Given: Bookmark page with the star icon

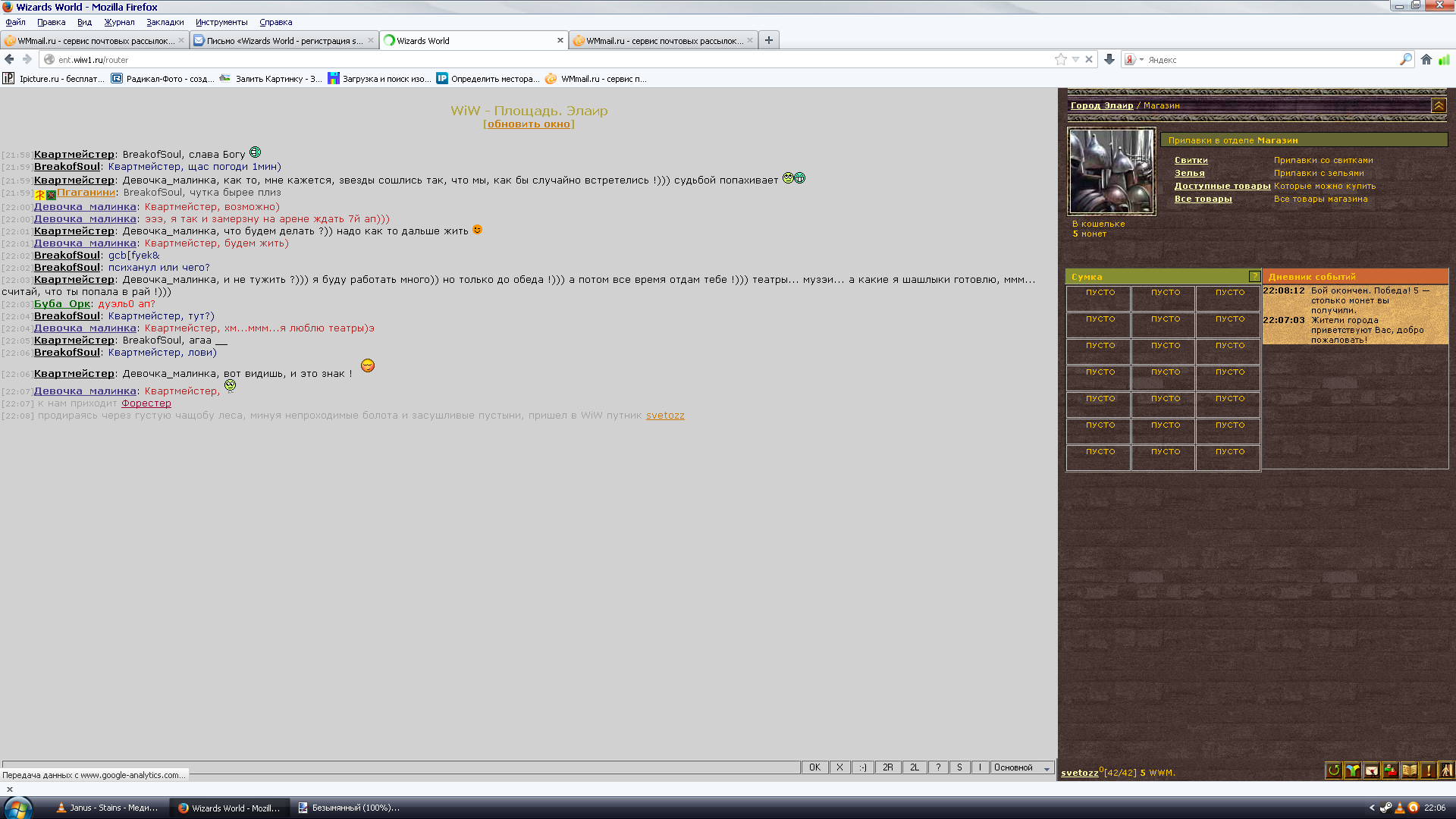Looking at the screenshot, I should point(1060,60).
